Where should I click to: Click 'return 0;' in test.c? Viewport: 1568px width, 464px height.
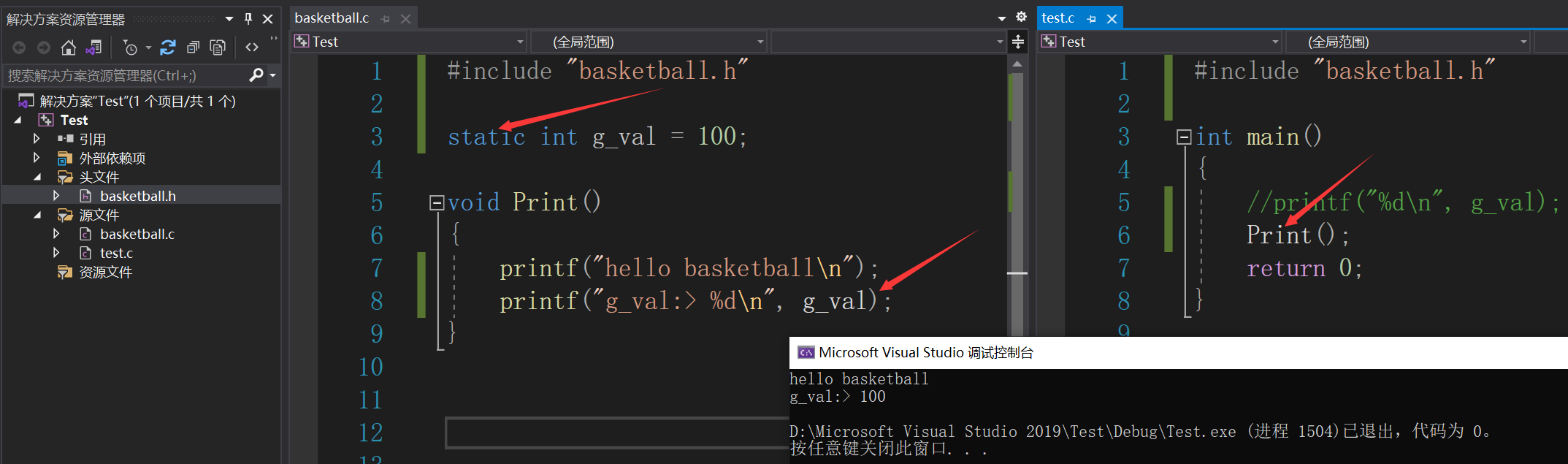pyautogui.click(x=1304, y=268)
